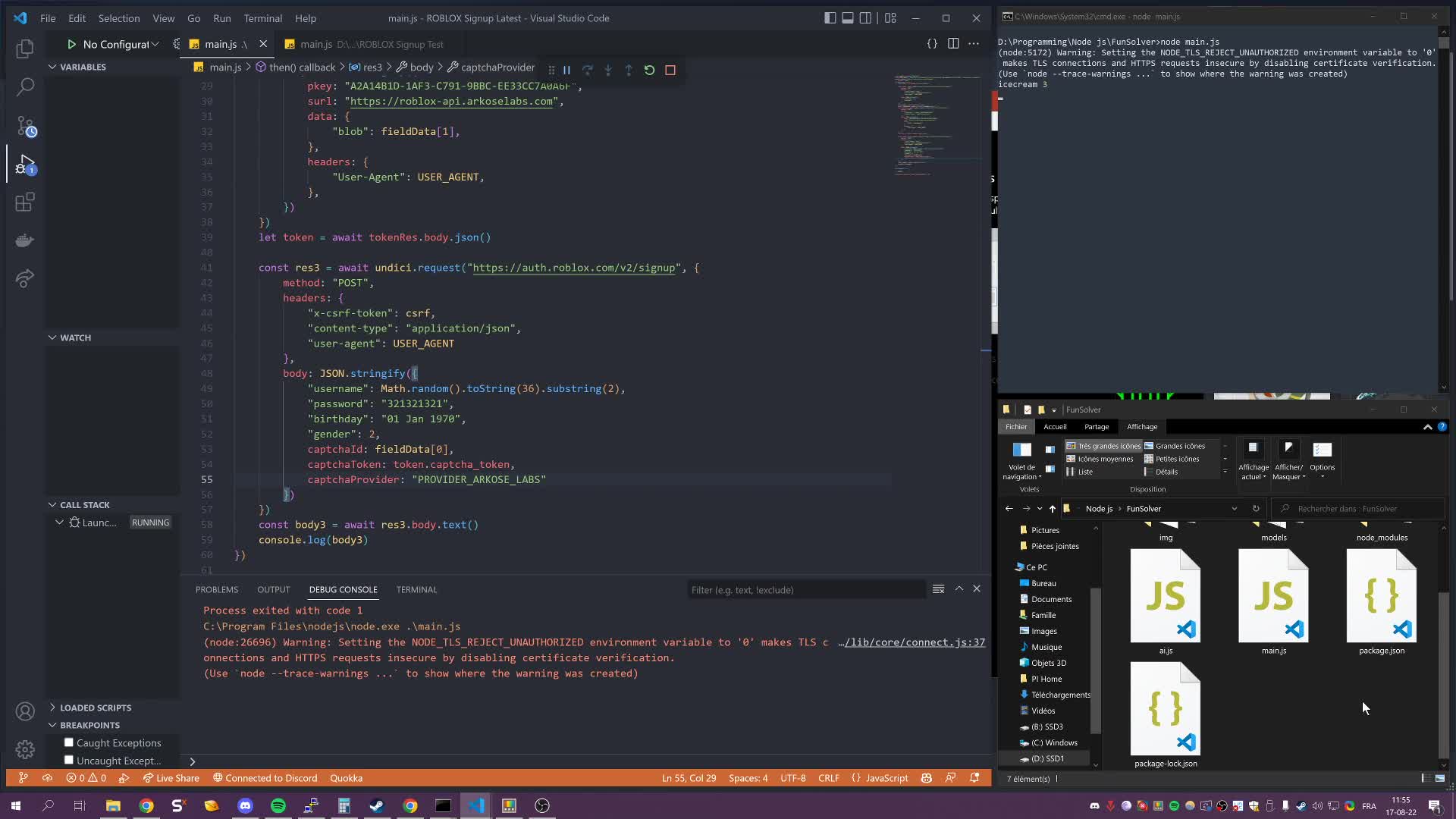Enable the Caught Exceptions breakpoint
Image resolution: width=1456 pixels, height=819 pixels.
click(68, 743)
